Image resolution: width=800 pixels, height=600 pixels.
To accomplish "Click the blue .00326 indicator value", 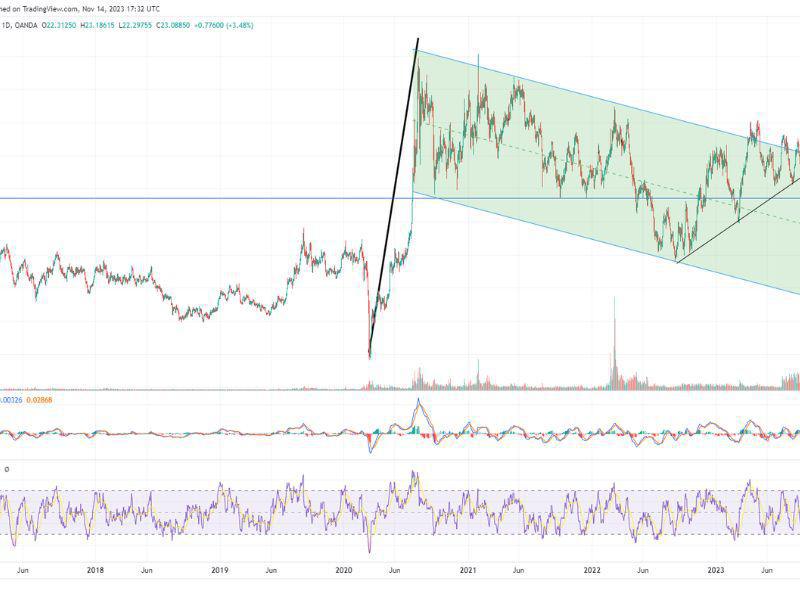I will point(11,400).
